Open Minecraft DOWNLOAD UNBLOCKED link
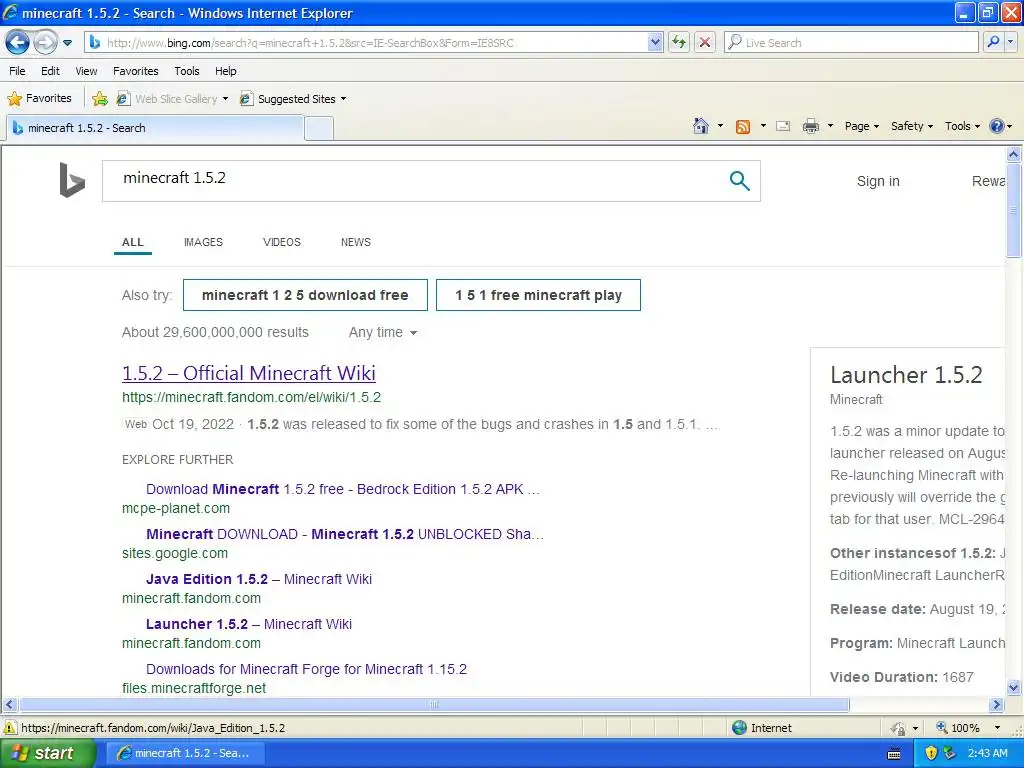 click(345, 534)
